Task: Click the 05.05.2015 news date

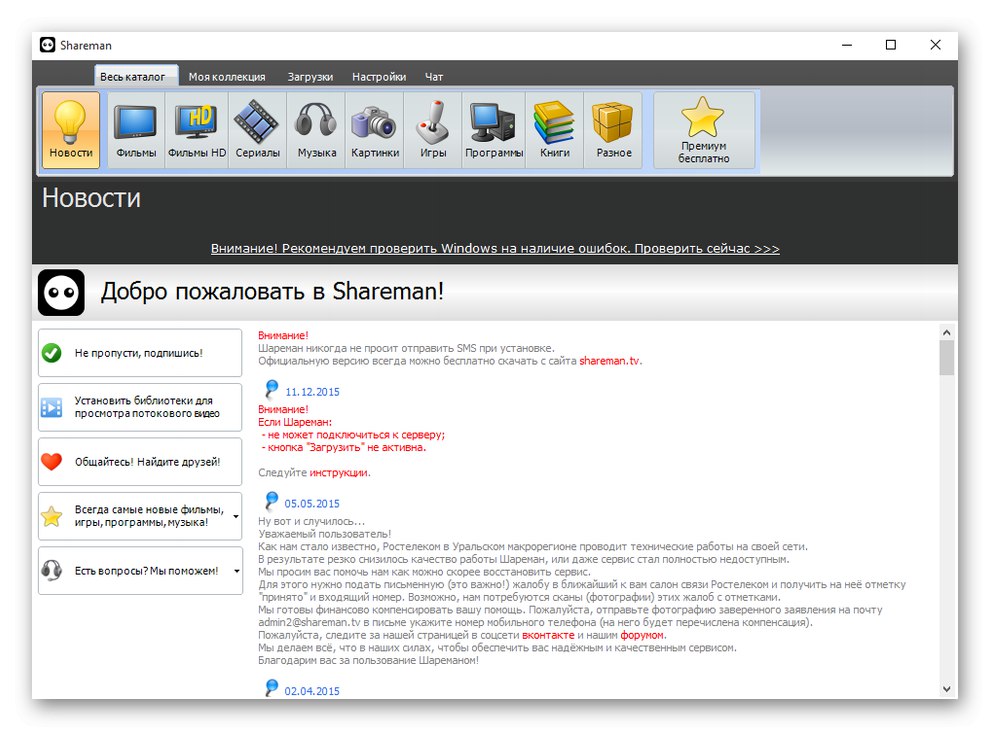Action: [x=312, y=504]
